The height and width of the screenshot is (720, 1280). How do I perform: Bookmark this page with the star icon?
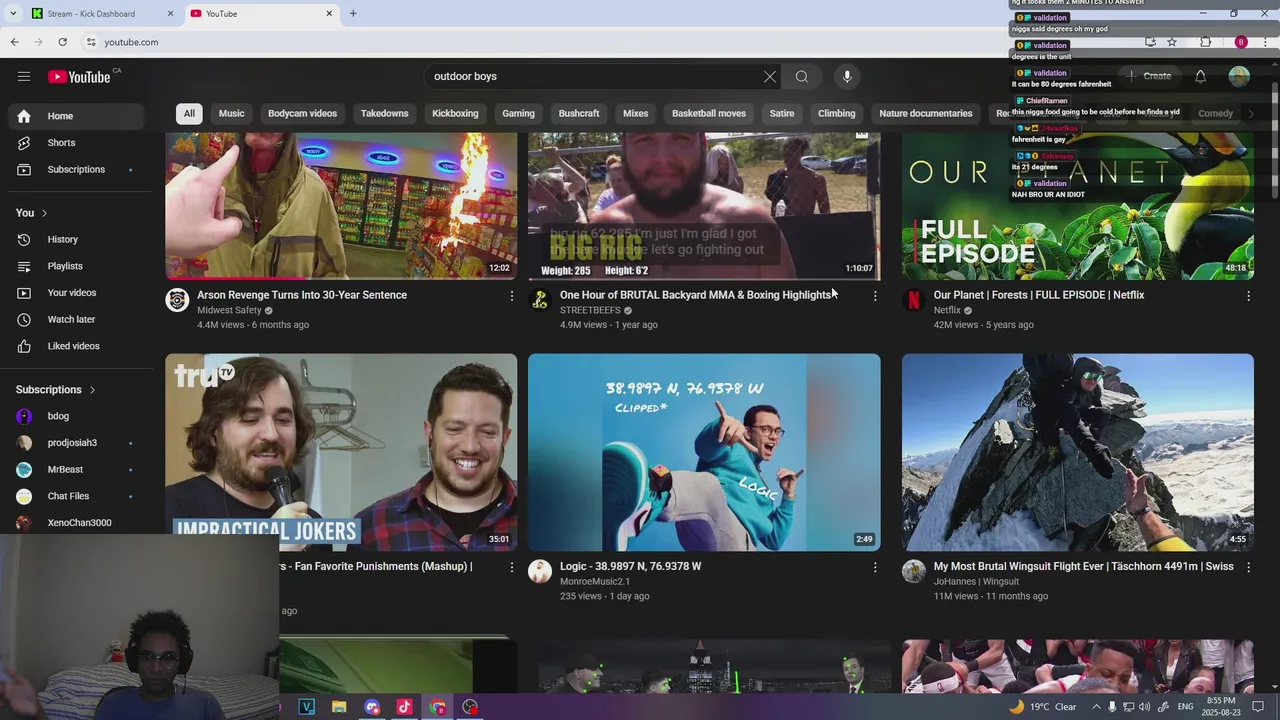1172,42
